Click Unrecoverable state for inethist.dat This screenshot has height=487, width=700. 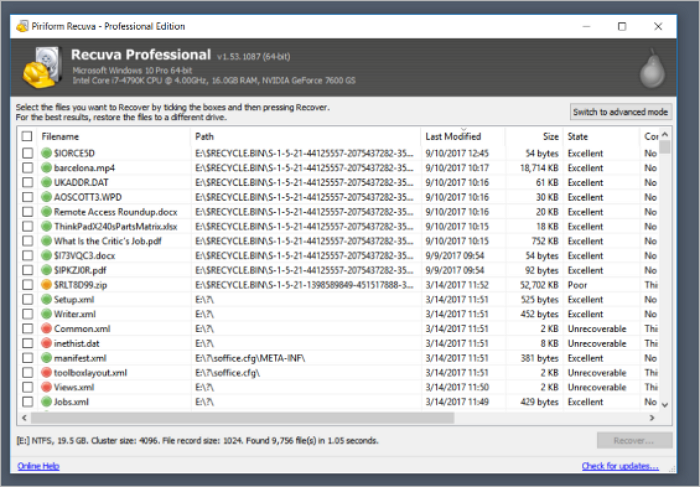597,343
